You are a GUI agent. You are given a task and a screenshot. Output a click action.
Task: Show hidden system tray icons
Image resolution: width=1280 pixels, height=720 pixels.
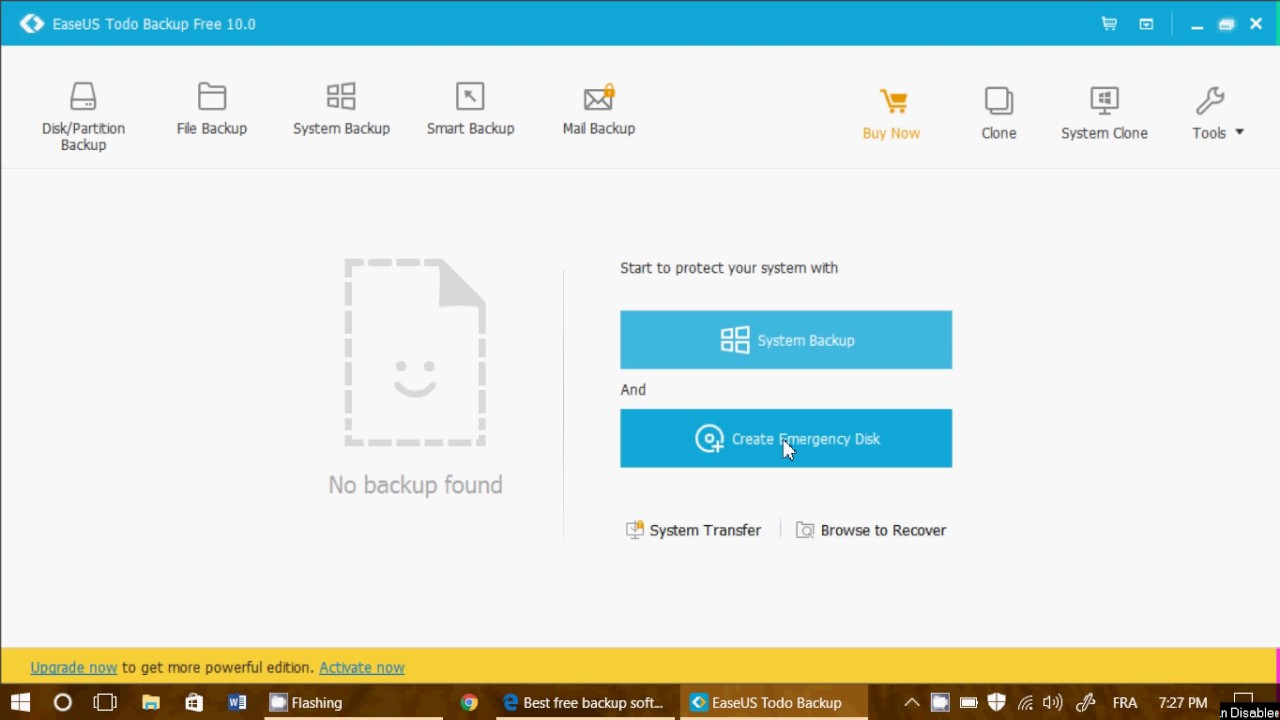coord(911,702)
